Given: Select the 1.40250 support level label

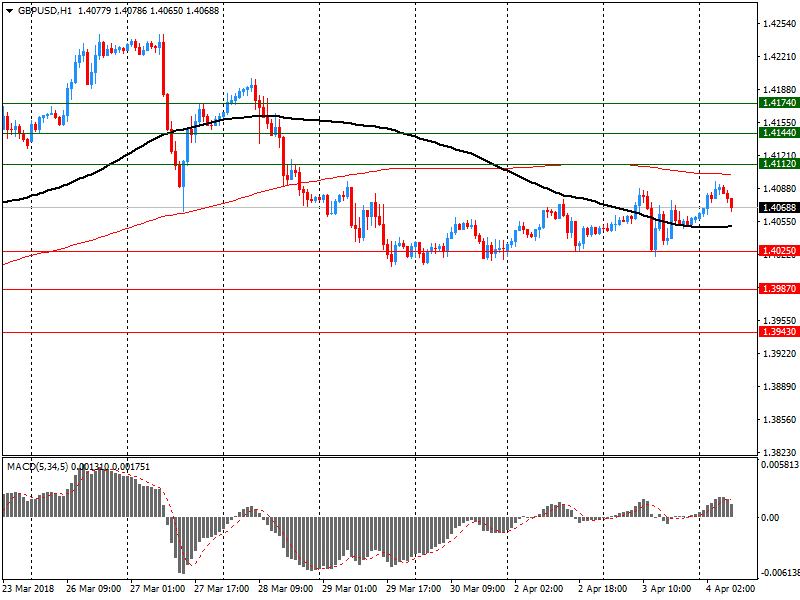Looking at the screenshot, I should click(x=778, y=251).
